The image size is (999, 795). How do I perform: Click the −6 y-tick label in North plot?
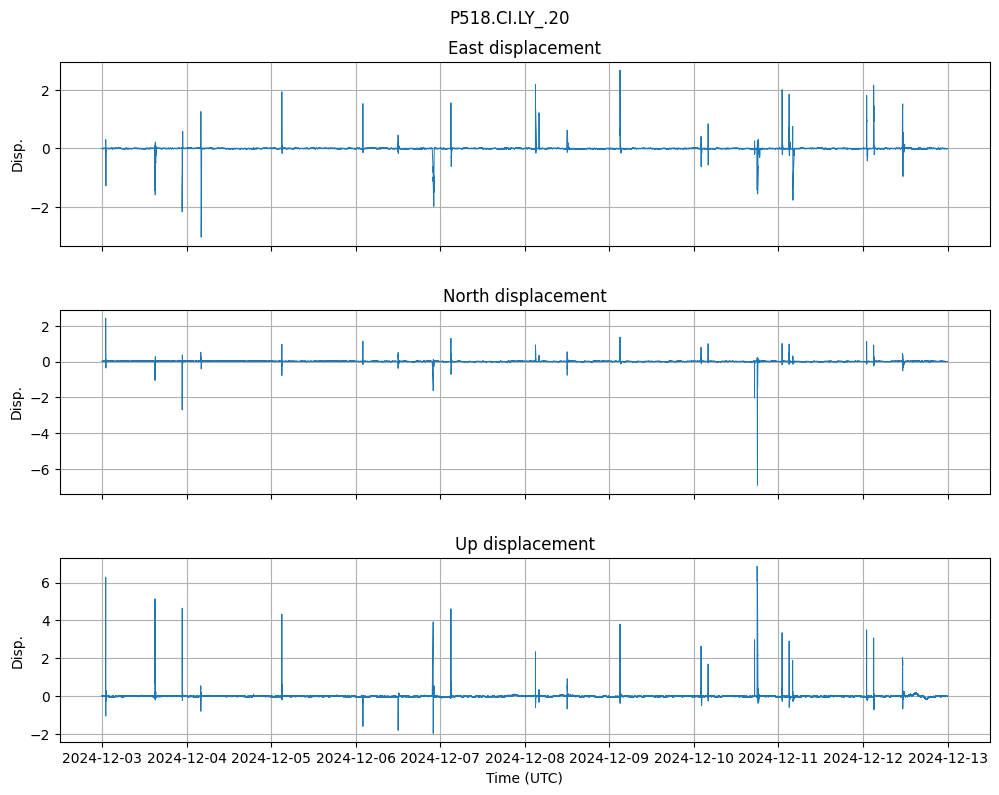point(43,469)
